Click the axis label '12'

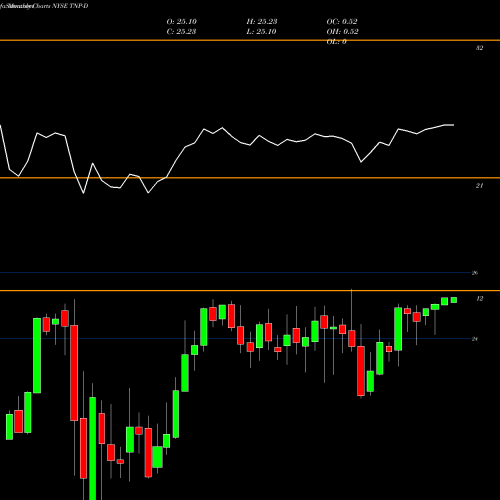(x=479, y=299)
